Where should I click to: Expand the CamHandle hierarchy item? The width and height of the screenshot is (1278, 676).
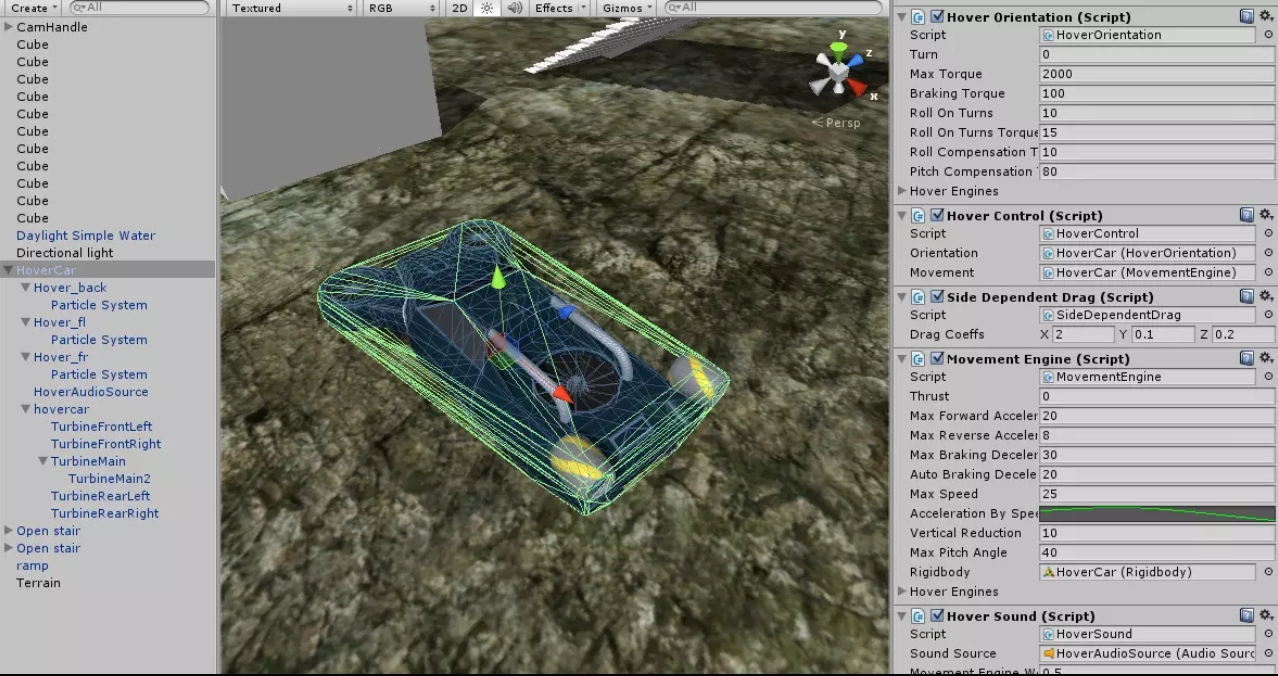click(9, 27)
